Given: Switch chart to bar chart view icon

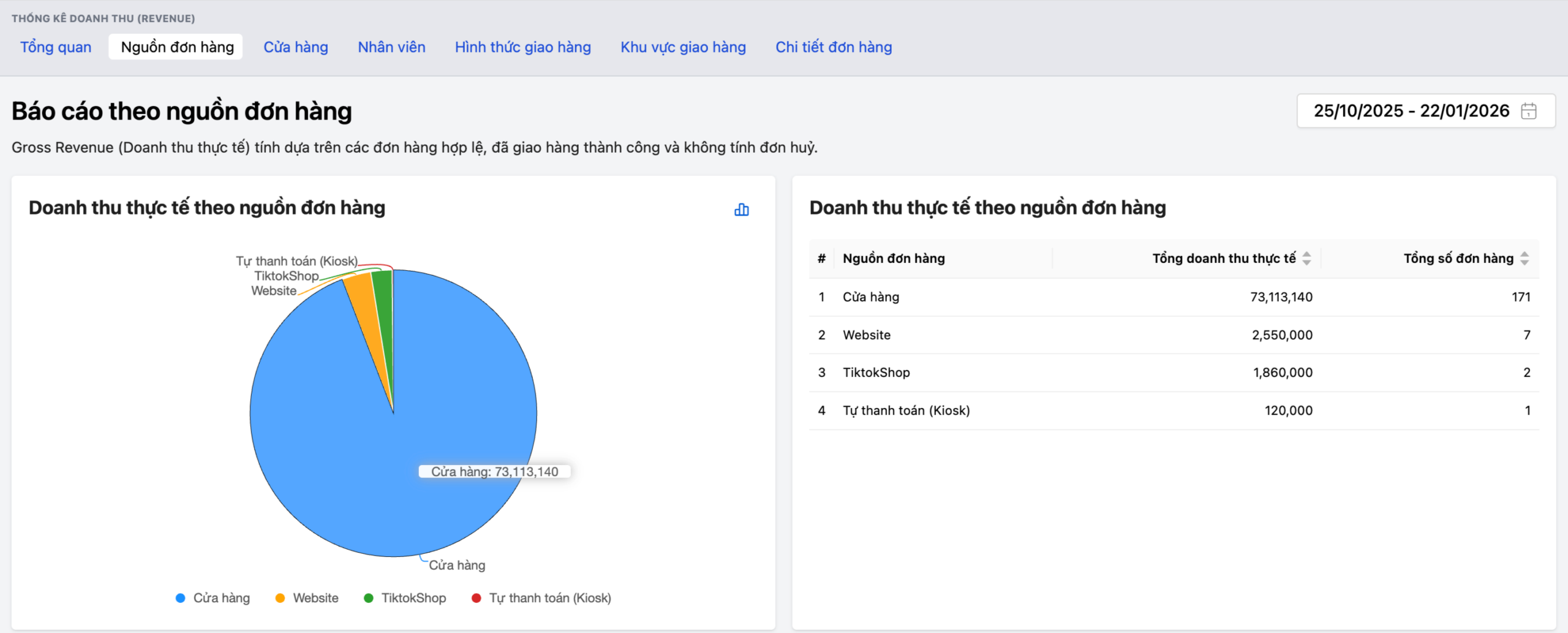Looking at the screenshot, I should tap(741, 210).
